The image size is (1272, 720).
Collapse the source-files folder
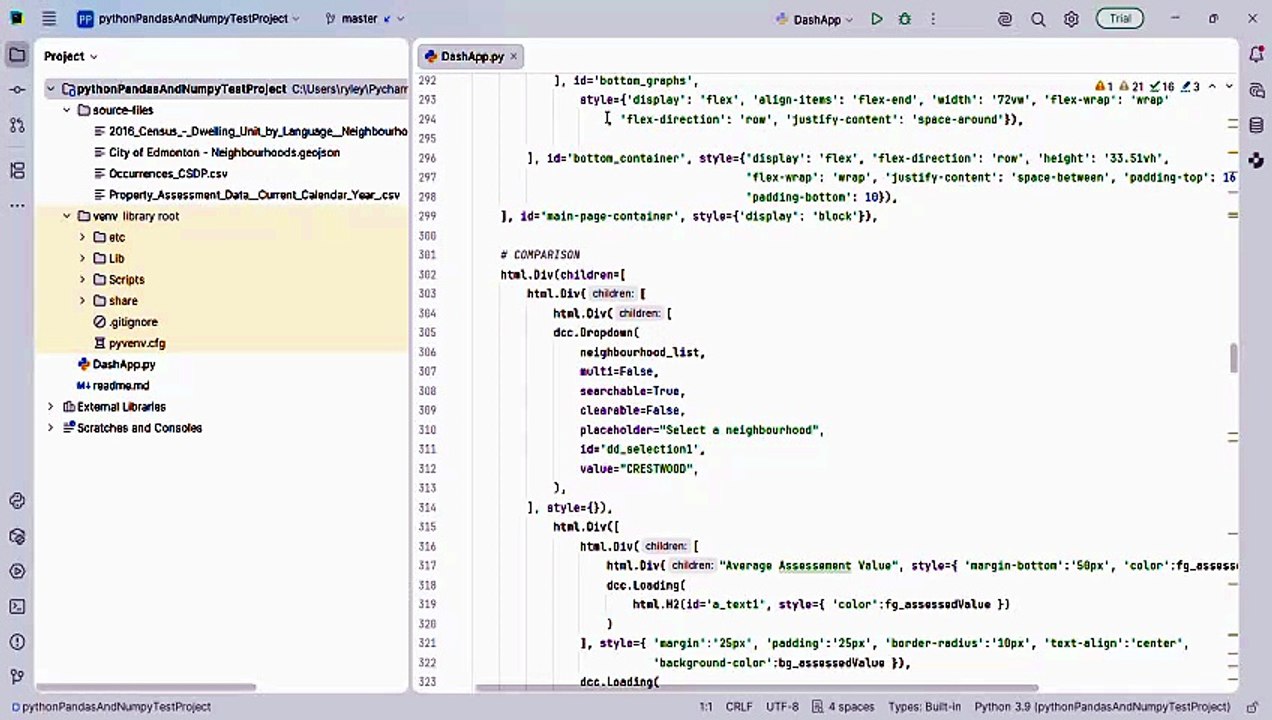(66, 110)
